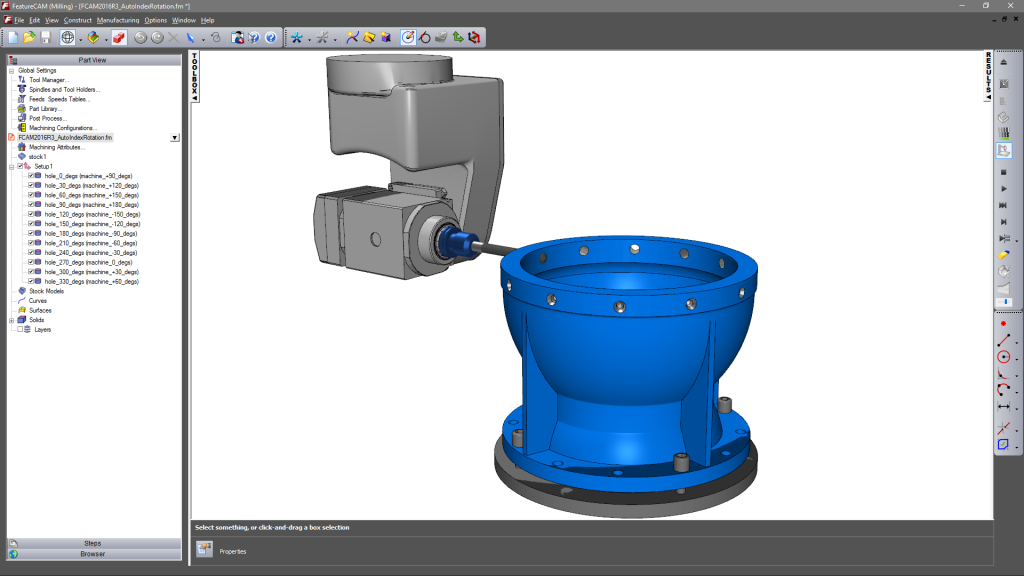Click the New document icon
This screenshot has width=1024, height=576.
(x=12, y=38)
